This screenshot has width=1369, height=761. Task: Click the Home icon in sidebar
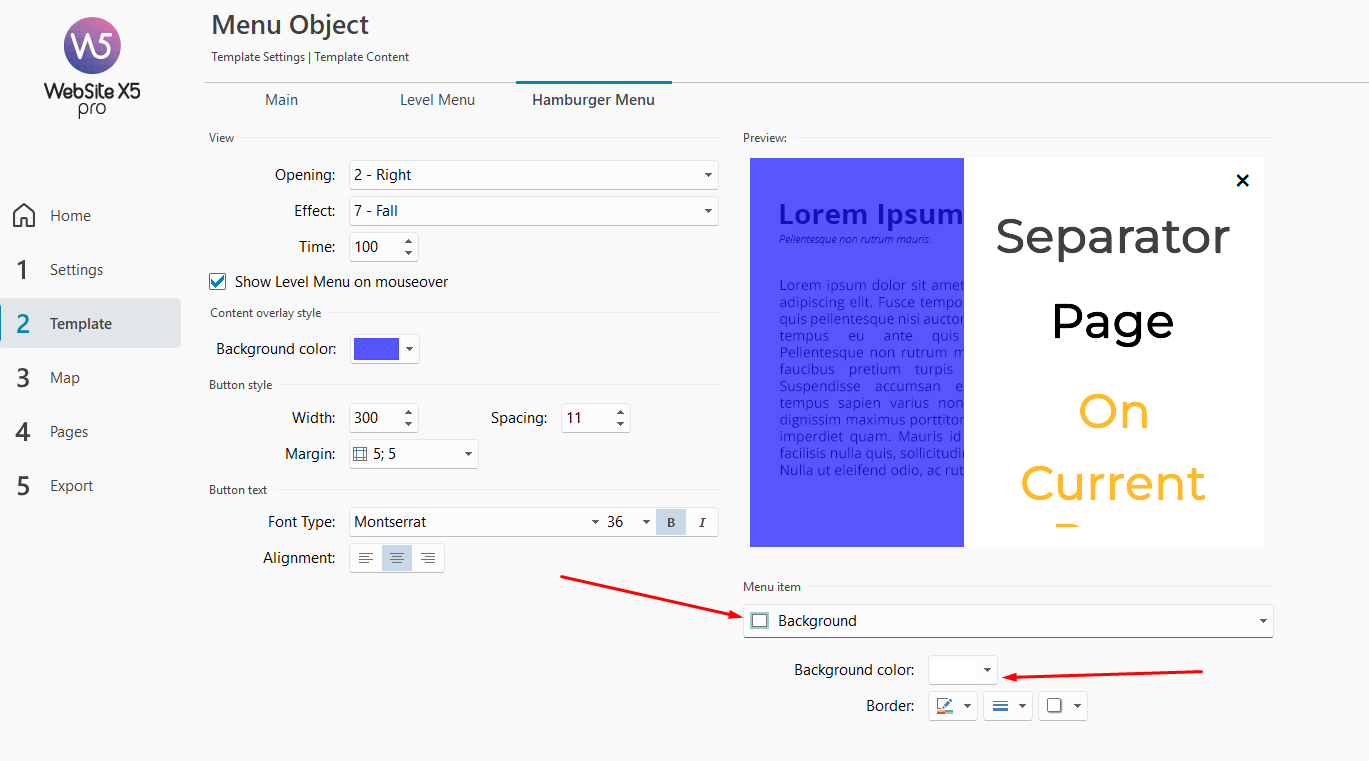24,216
